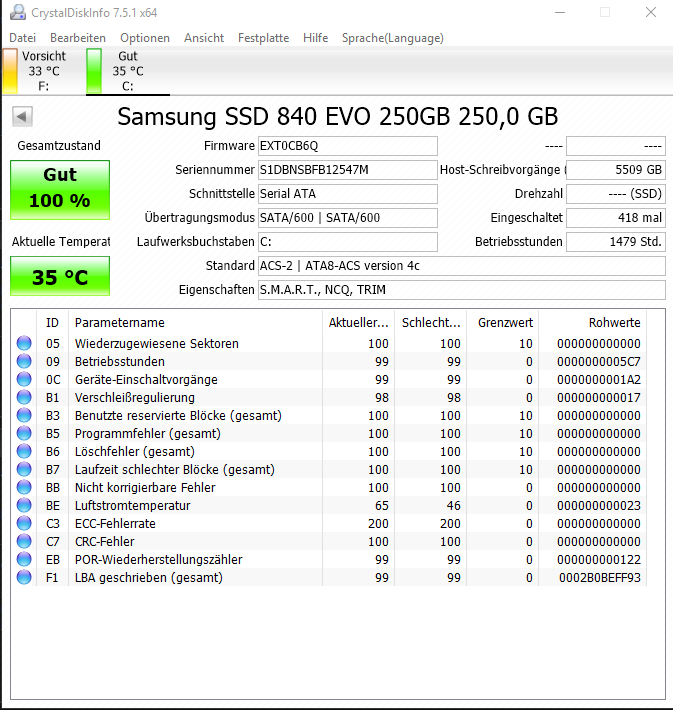Open the Optionen menu
Viewport: 673px width, 710px height.
145,38
